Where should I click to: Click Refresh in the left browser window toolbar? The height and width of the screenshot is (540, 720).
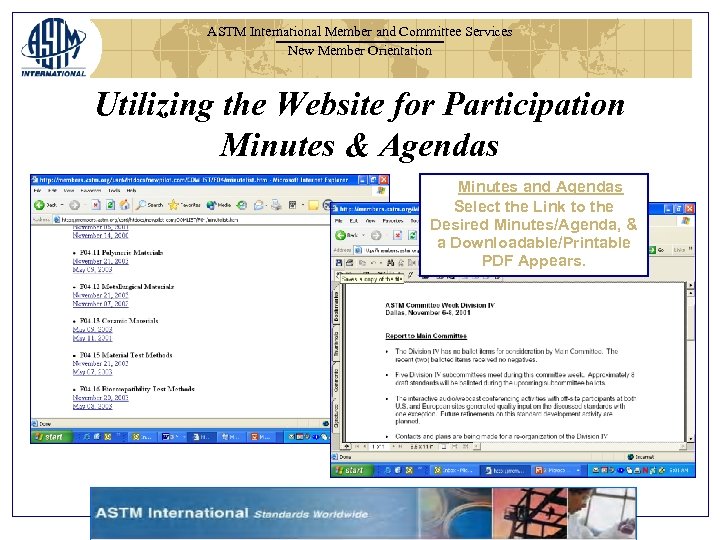[x=110, y=205]
